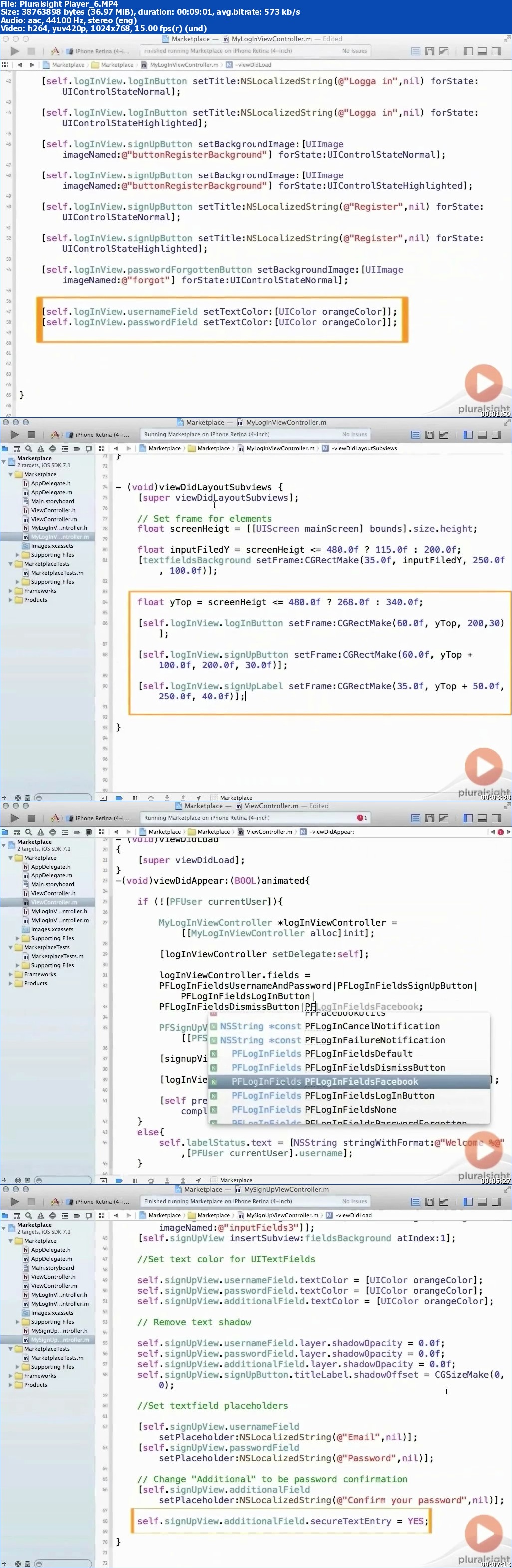512x1568 pixels.
Task: Open Assistant editor in MySignUpViewController.m window toolbar
Action: [x=429, y=1202]
